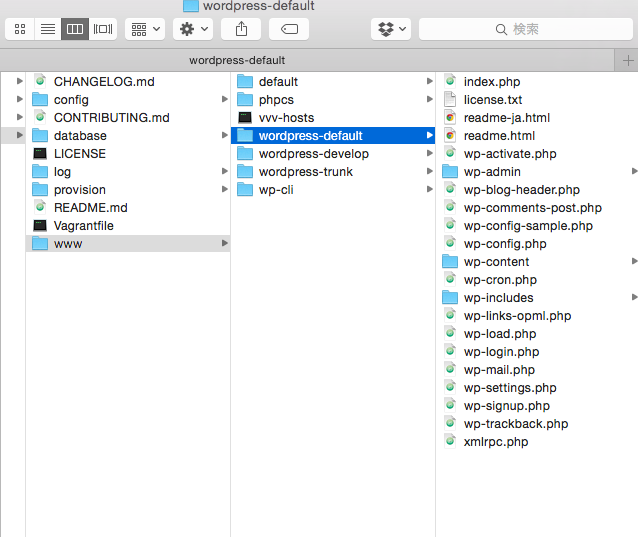This screenshot has height=537, width=638.
Task: Select the vvv-hosts file
Action: [x=333, y=118]
